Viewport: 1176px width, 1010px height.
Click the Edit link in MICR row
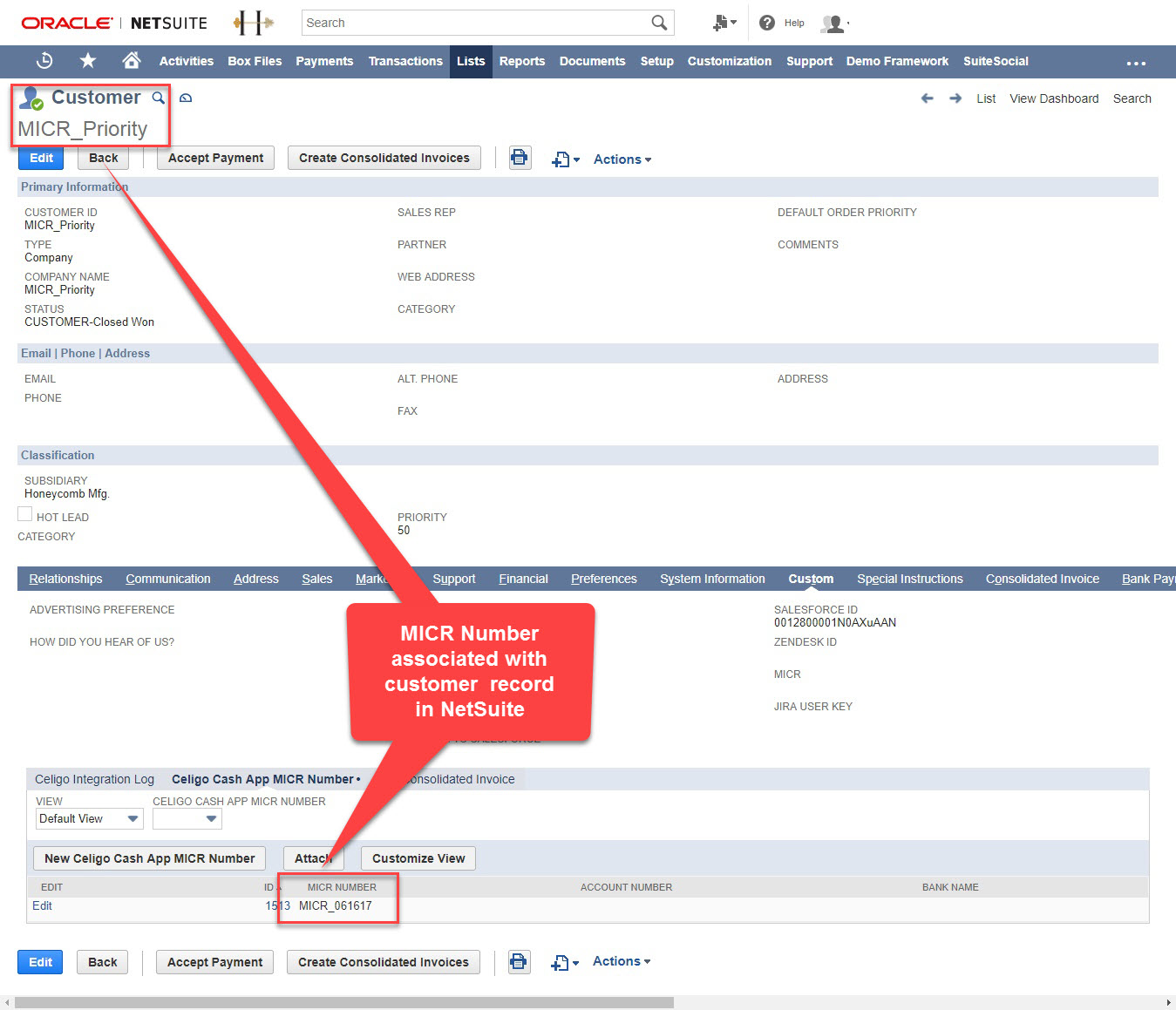coord(42,905)
